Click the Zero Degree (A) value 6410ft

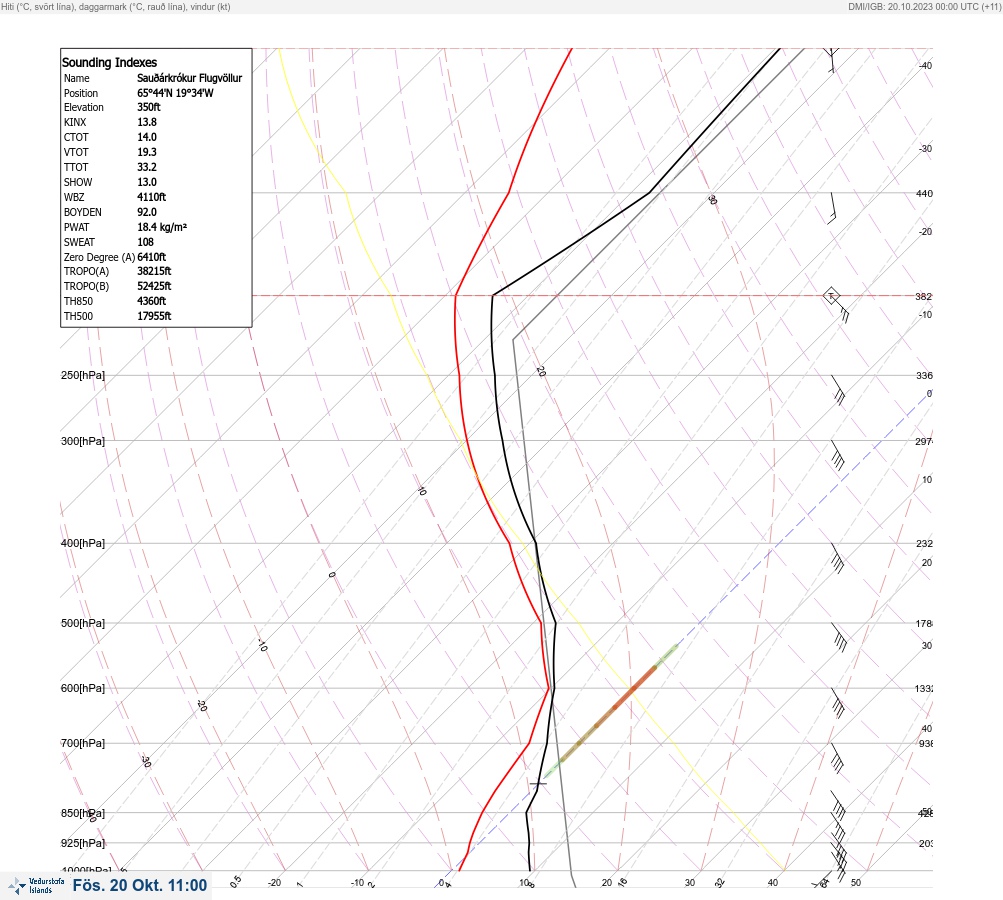tap(152, 257)
